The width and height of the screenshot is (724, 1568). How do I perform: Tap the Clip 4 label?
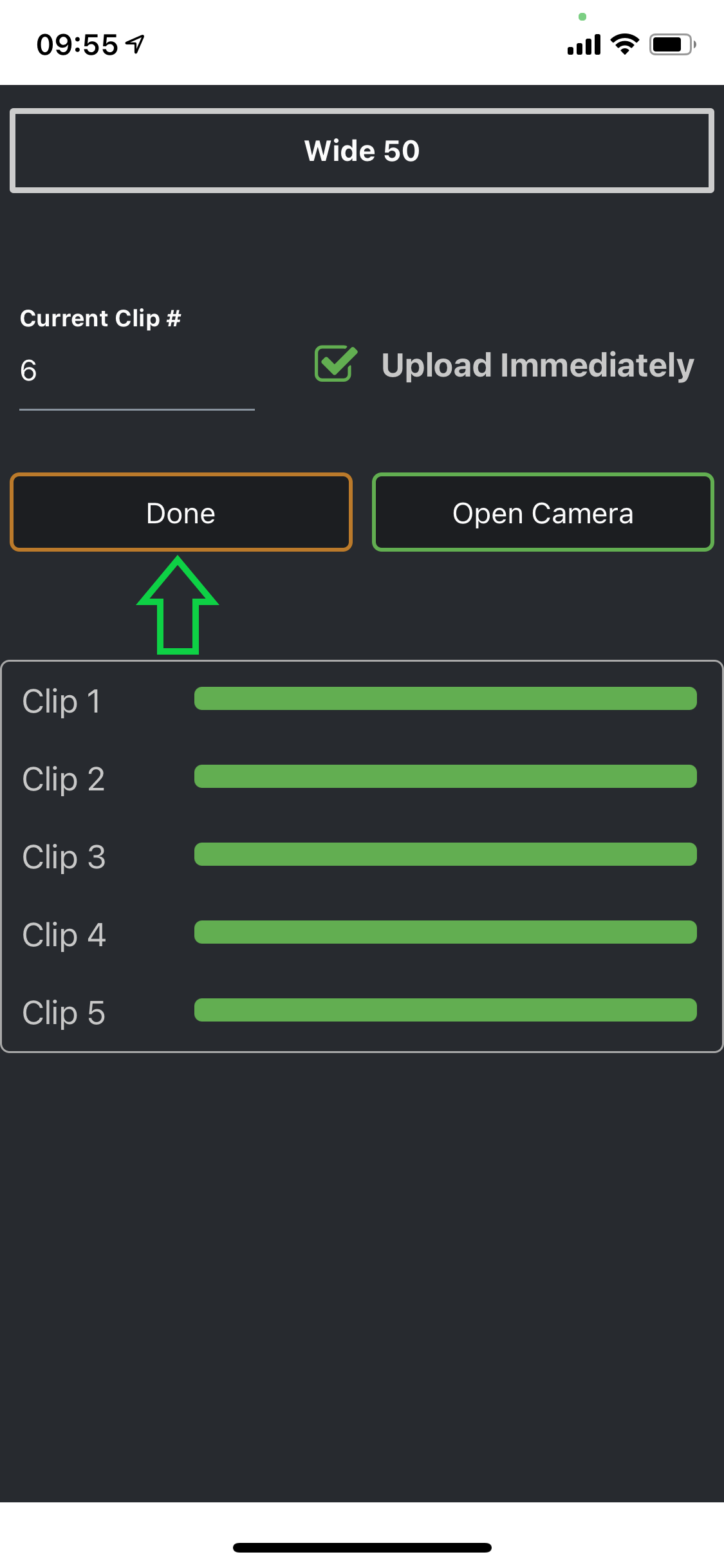pyautogui.click(x=63, y=935)
